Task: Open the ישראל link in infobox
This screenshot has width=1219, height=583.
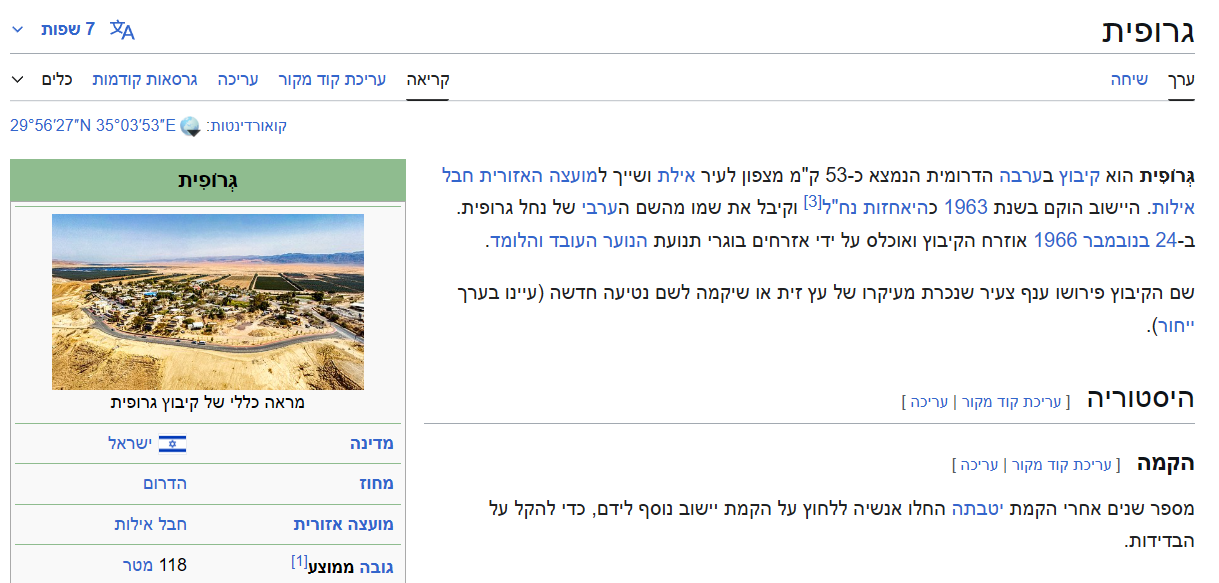Action: pyautogui.click(x=131, y=443)
